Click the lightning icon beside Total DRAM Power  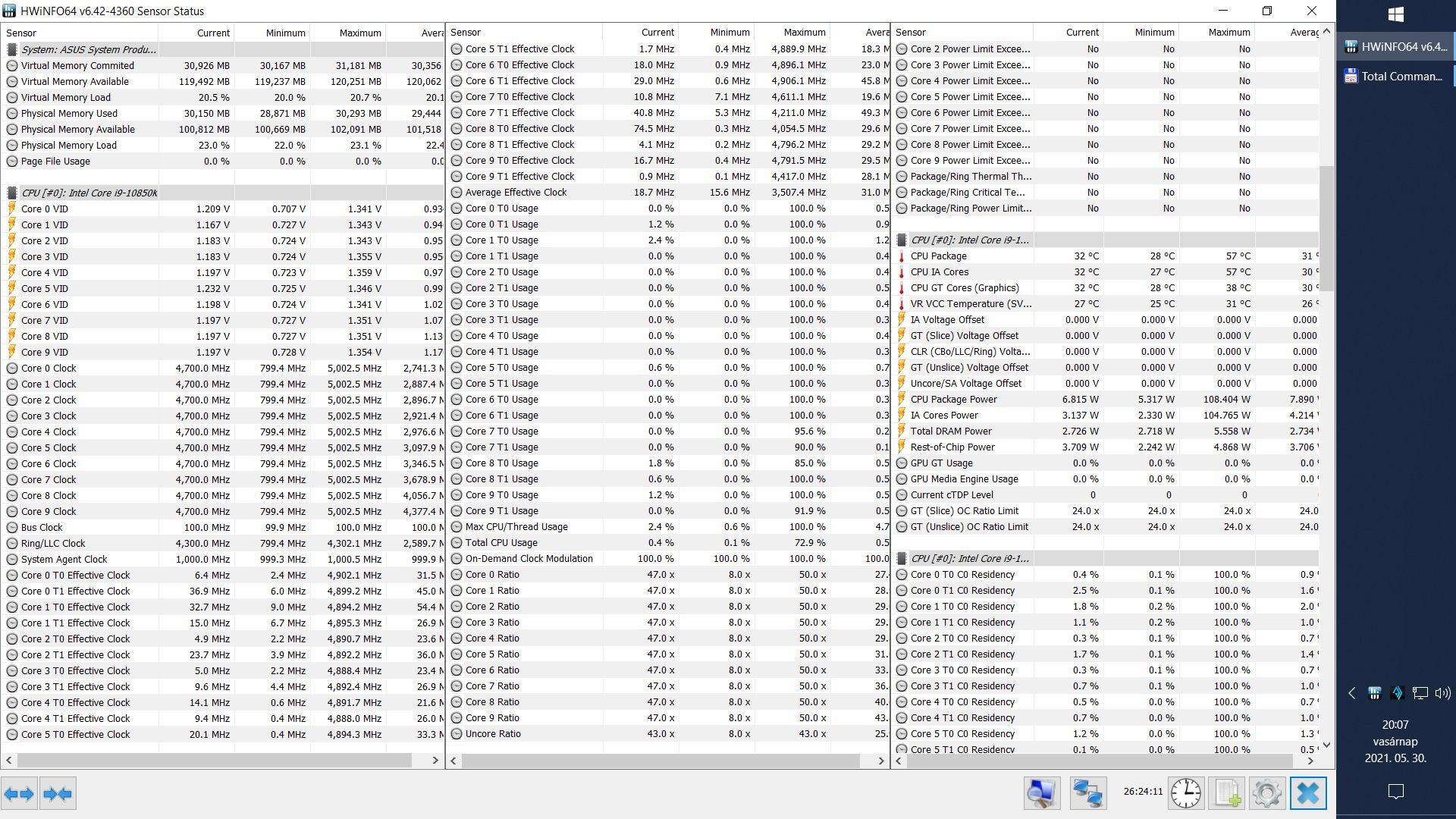(x=902, y=431)
